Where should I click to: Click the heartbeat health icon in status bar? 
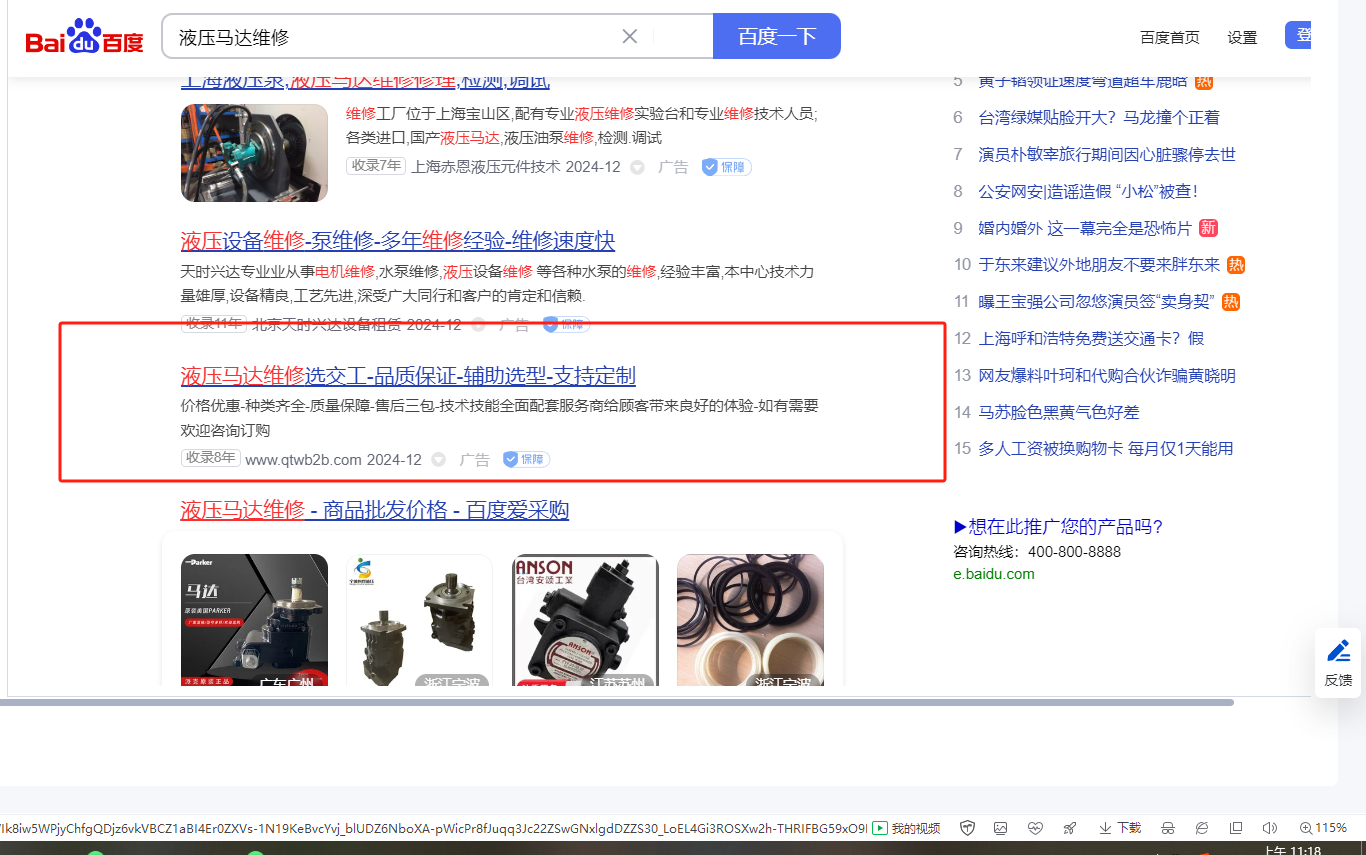[1035, 828]
